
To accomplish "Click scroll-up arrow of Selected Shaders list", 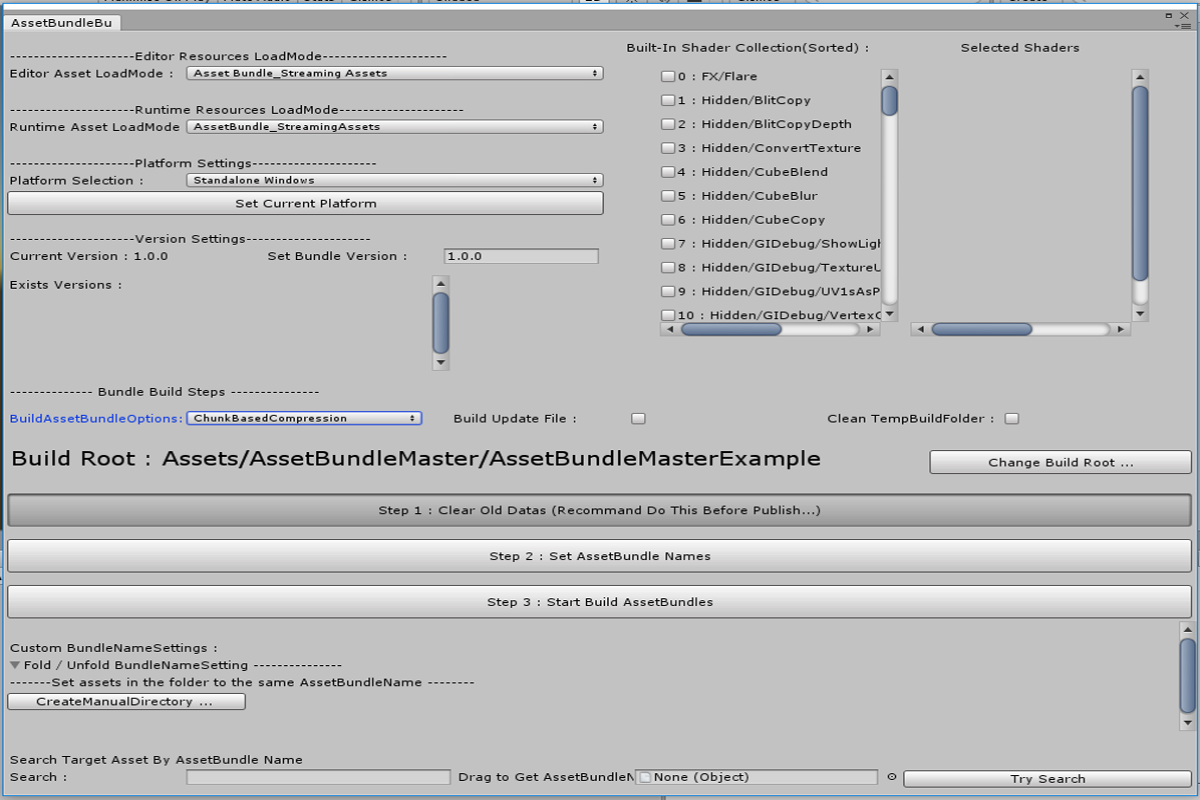I will (1139, 77).
